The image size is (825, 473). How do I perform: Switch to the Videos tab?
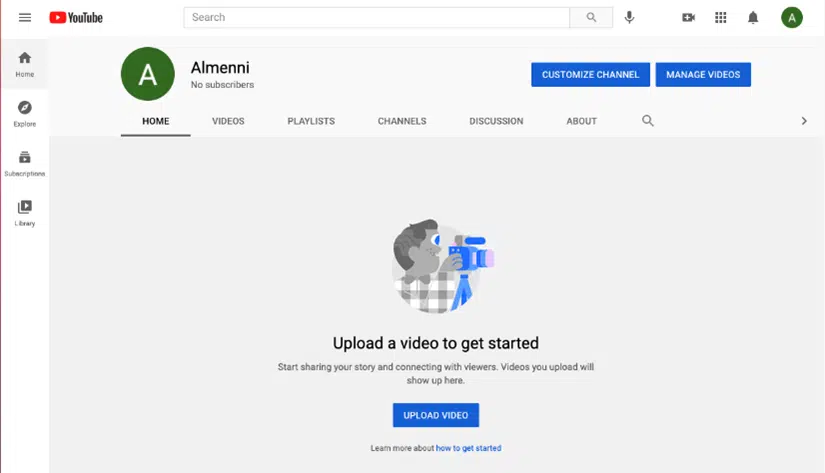(228, 121)
